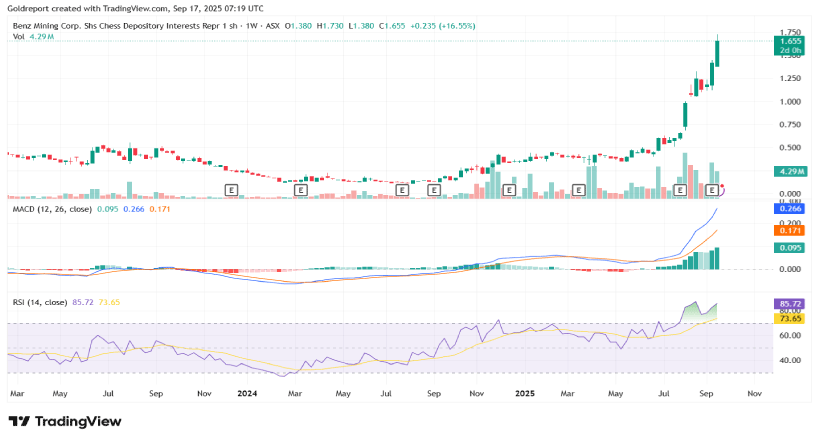Click the tallest green candle at chart right
814x434 pixels.
coord(716,52)
